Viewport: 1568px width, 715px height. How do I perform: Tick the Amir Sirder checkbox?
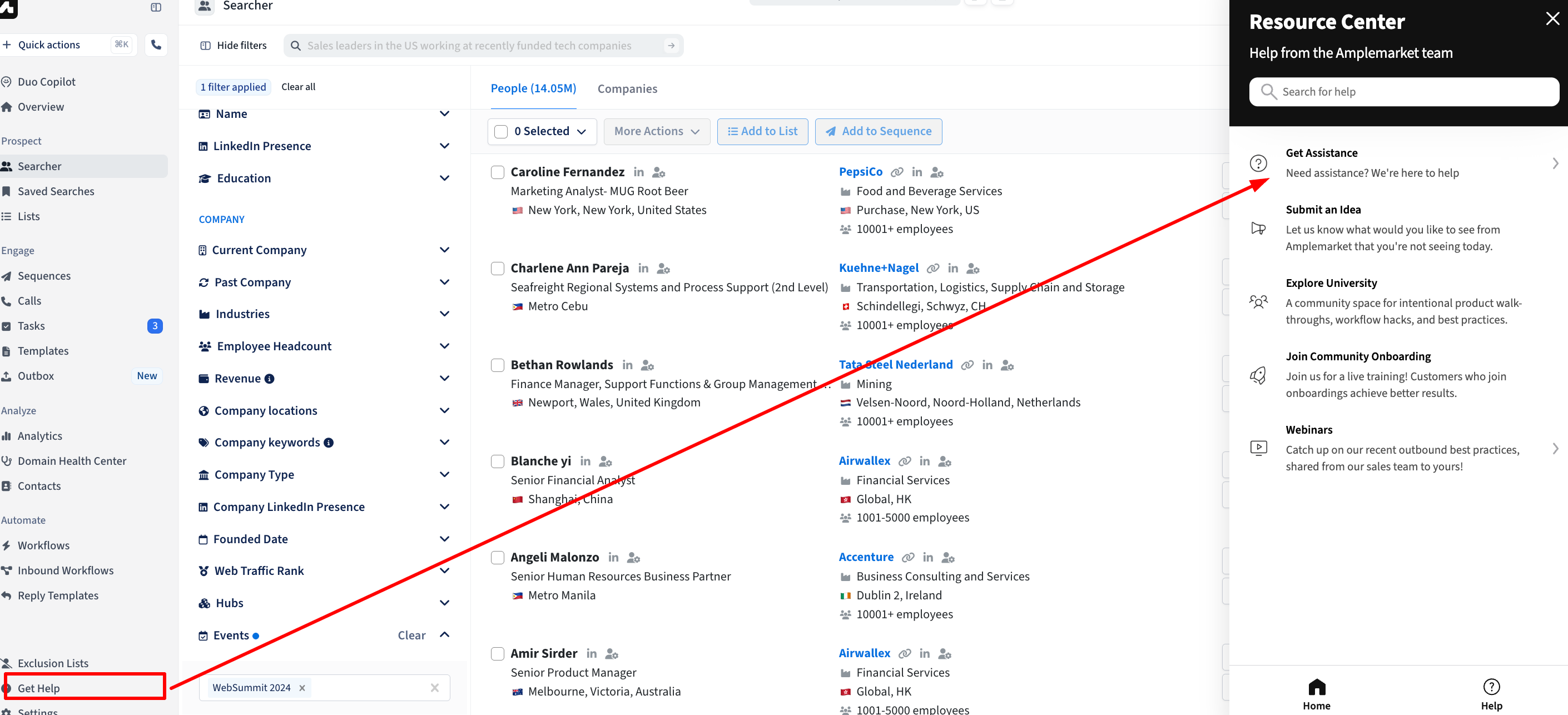click(497, 653)
